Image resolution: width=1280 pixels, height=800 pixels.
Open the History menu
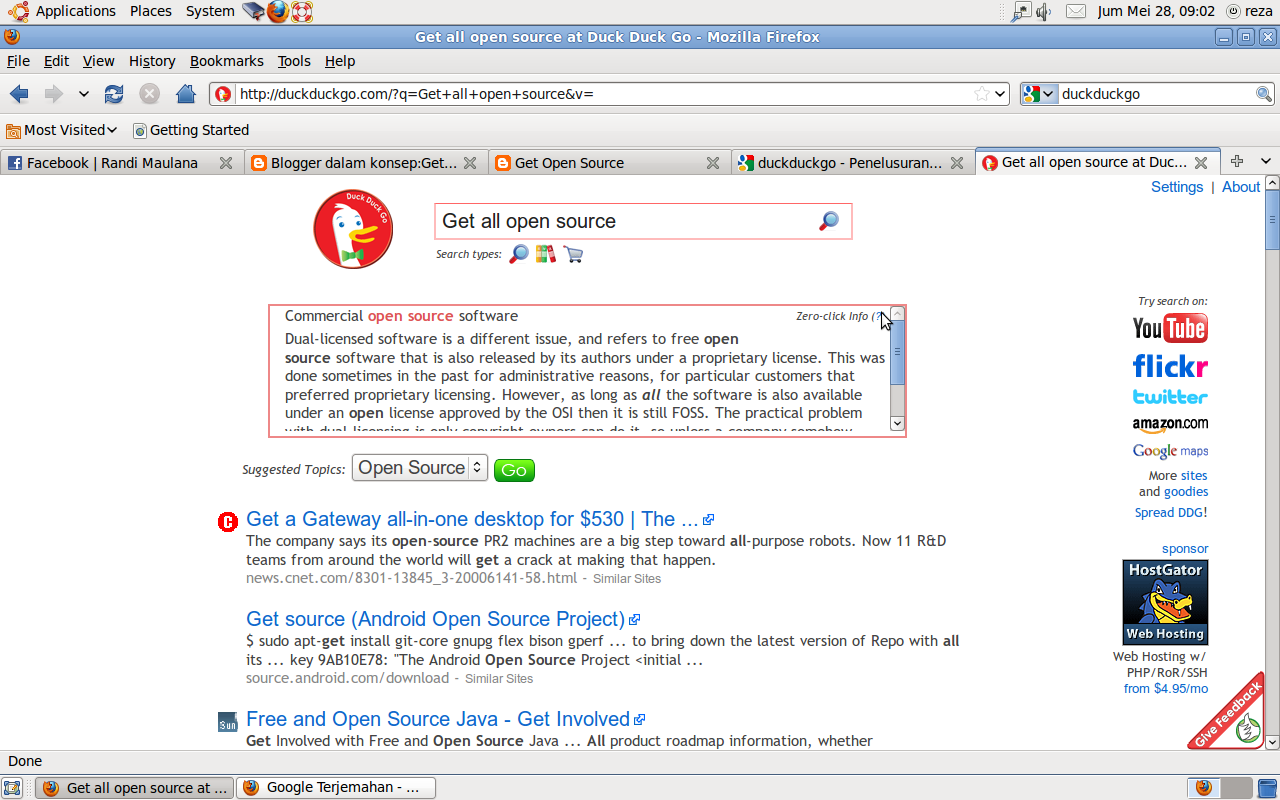click(x=152, y=61)
